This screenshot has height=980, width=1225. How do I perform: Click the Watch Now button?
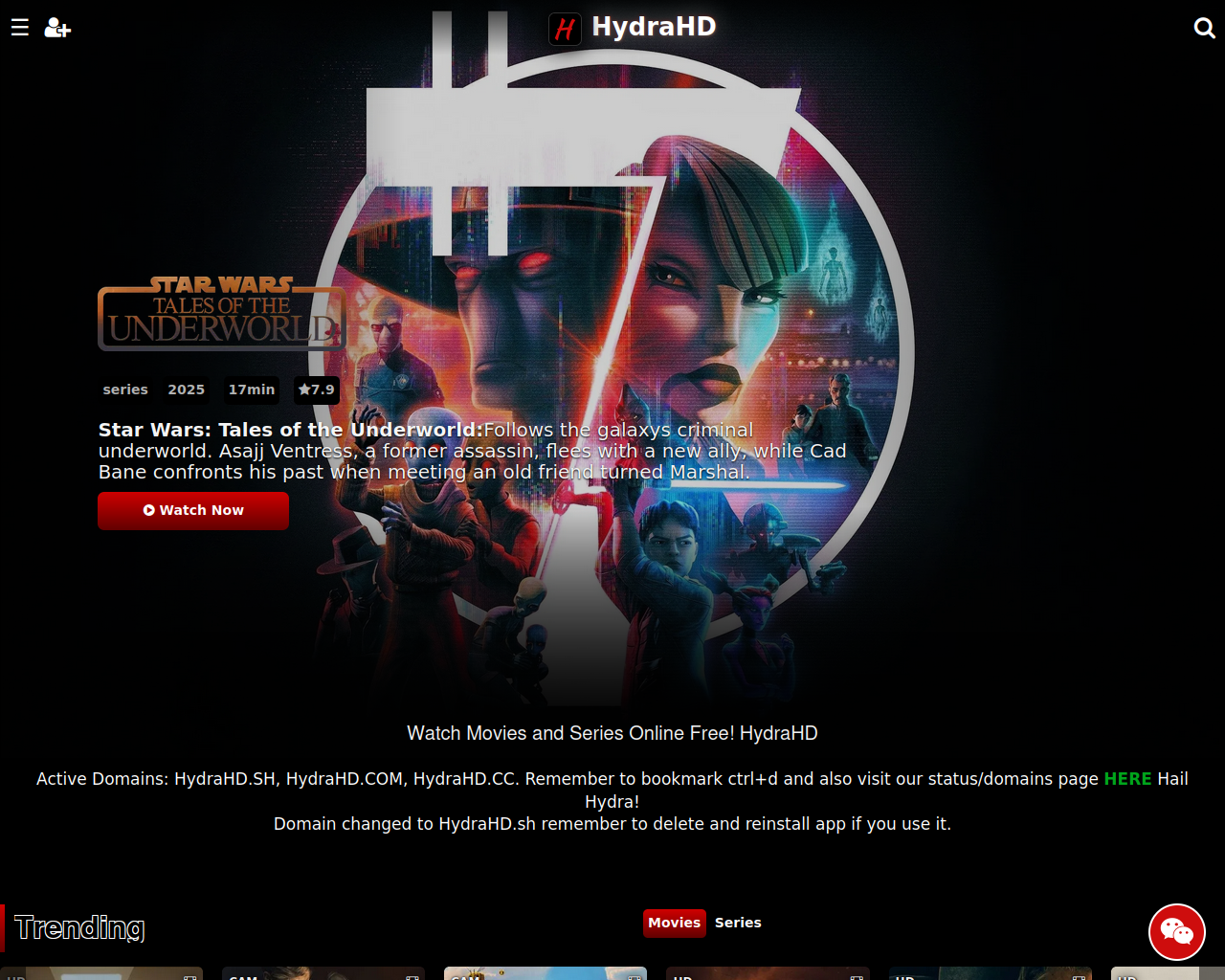[x=193, y=510]
